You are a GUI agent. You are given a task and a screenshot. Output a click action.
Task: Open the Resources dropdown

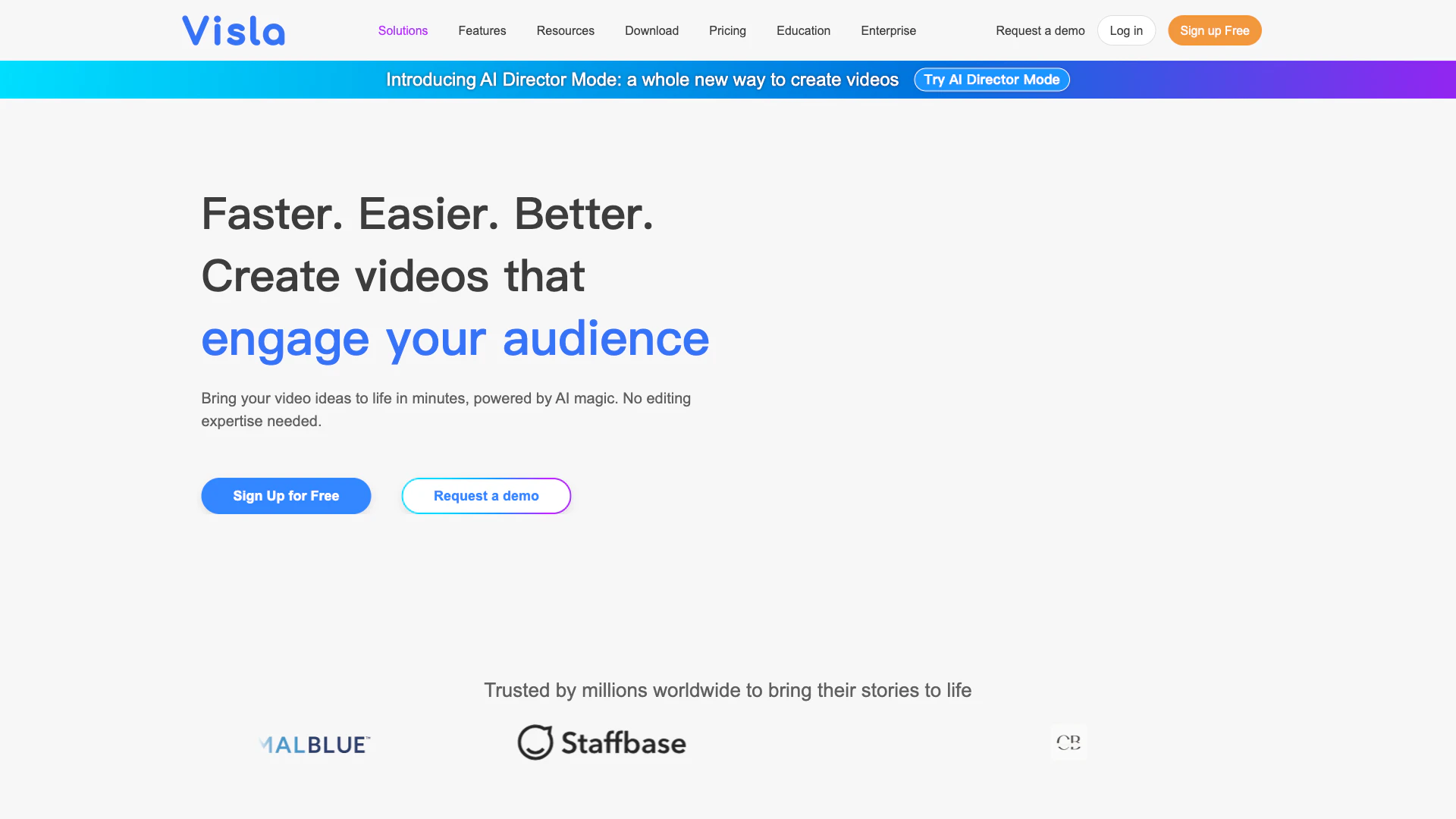pos(565,30)
